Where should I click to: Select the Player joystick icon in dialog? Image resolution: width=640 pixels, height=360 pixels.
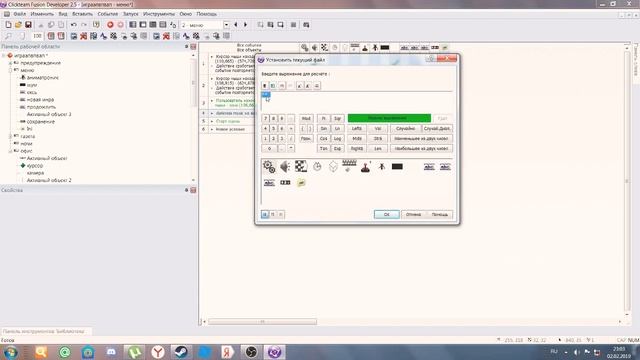[x=365, y=167]
